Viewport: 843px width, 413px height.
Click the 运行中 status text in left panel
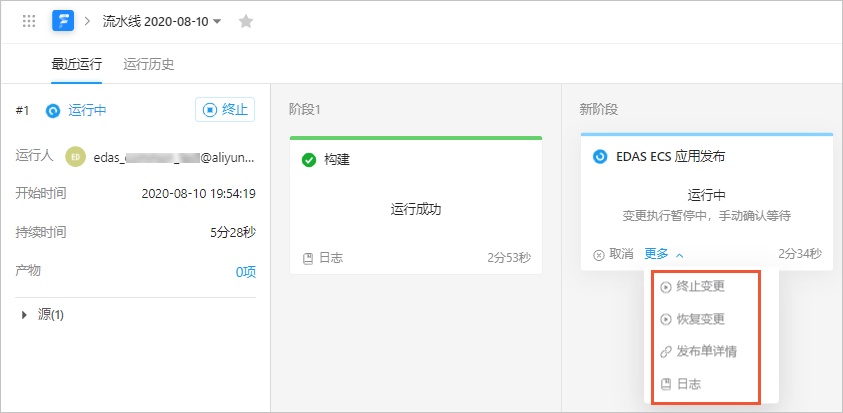(x=87, y=111)
